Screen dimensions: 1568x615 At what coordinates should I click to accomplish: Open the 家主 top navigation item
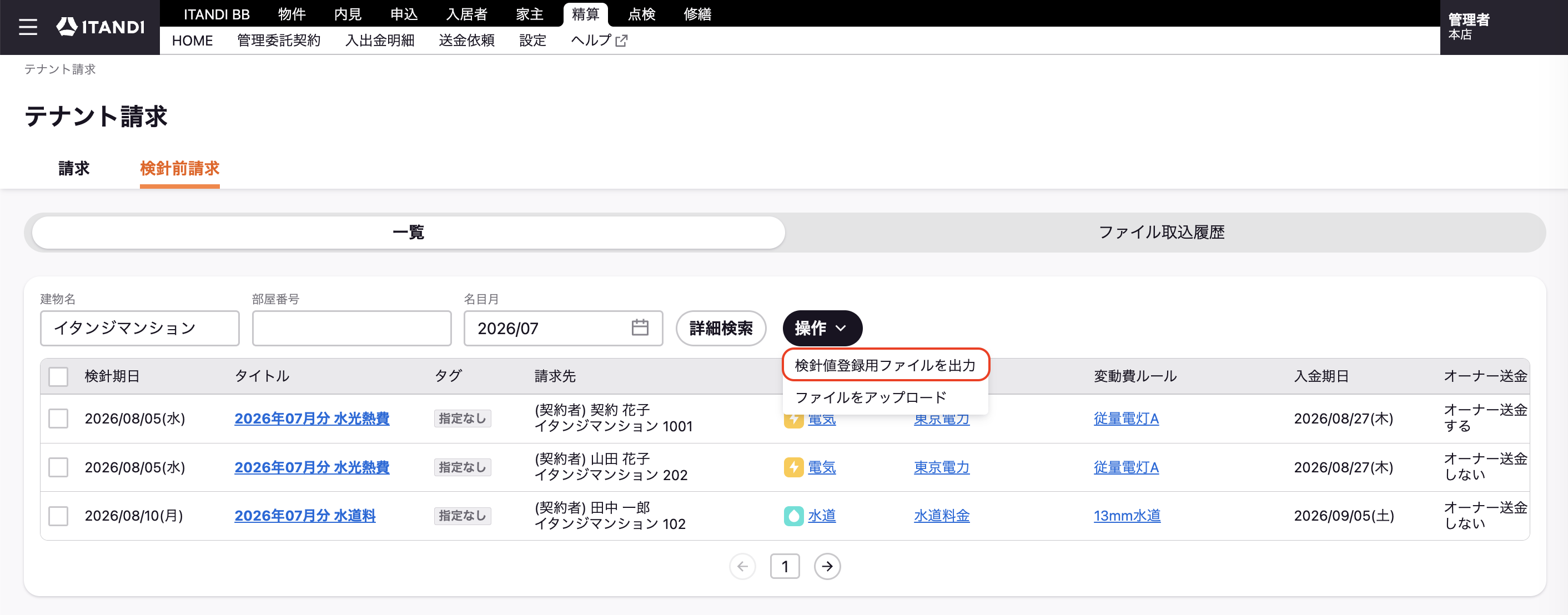coord(529,14)
